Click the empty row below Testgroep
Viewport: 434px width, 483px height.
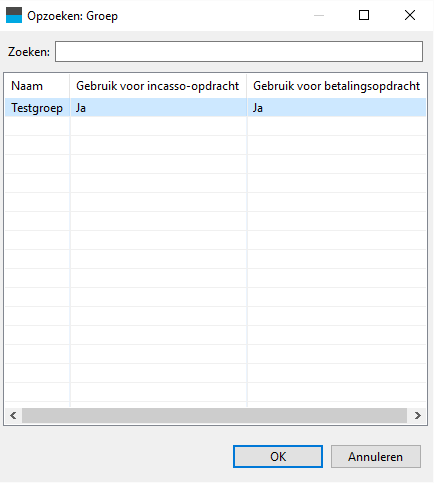click(215, 126)
